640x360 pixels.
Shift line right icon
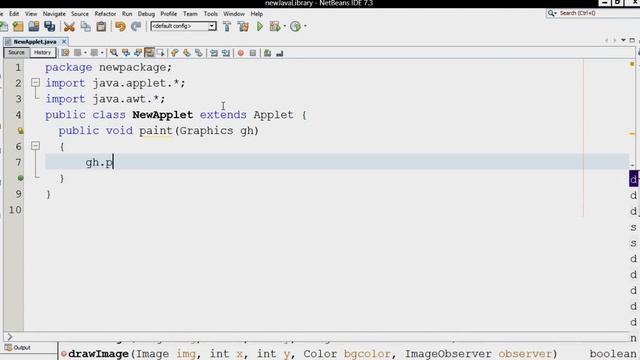(225, 53)
